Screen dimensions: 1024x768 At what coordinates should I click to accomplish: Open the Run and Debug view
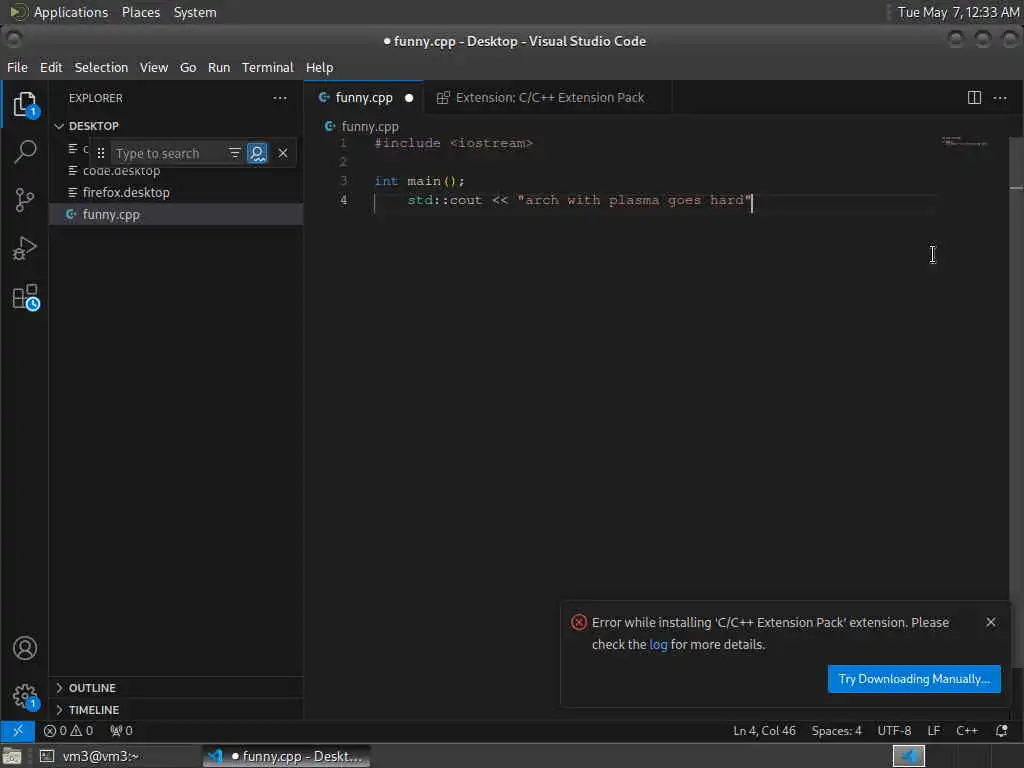pyautogui.click(x=25, y=249)
